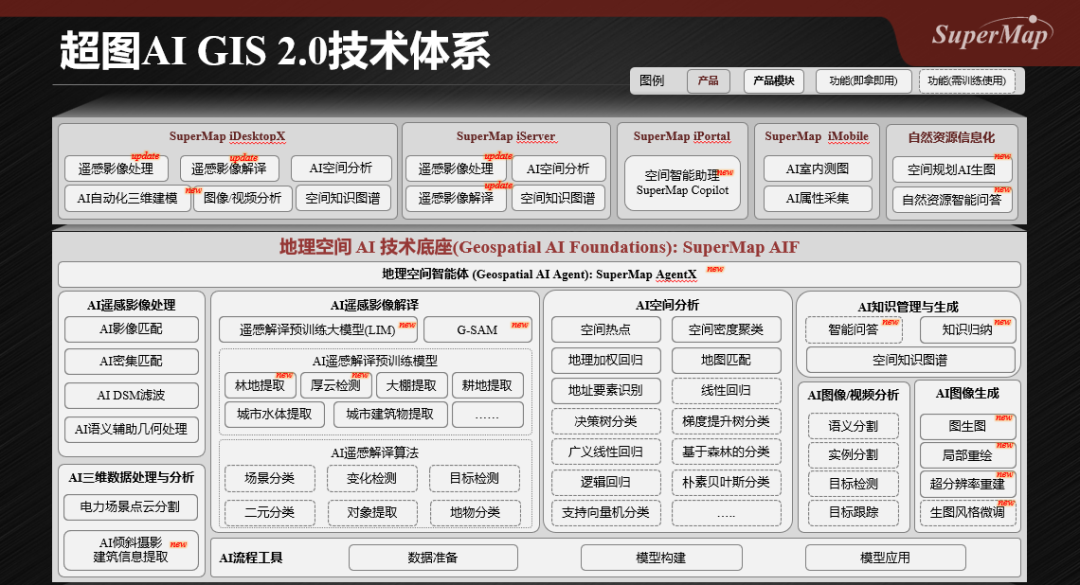This screenshot has height=585, width=1080.
Task: Open 遥感解译预训练大模型(LIM) box
Action: tap(318, 330)
